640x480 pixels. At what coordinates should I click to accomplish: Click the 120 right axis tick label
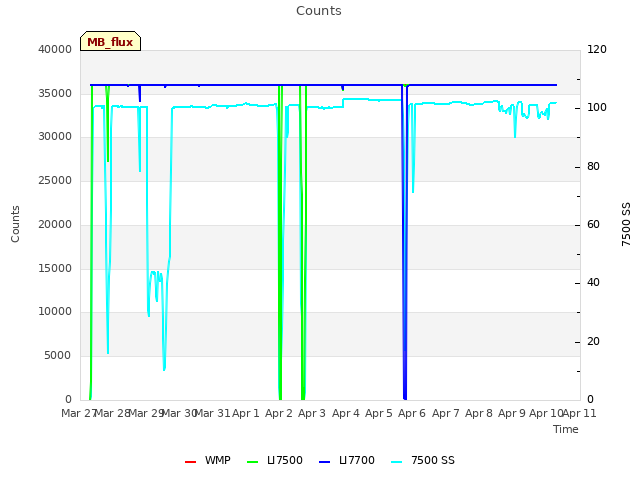click(597, 49)
